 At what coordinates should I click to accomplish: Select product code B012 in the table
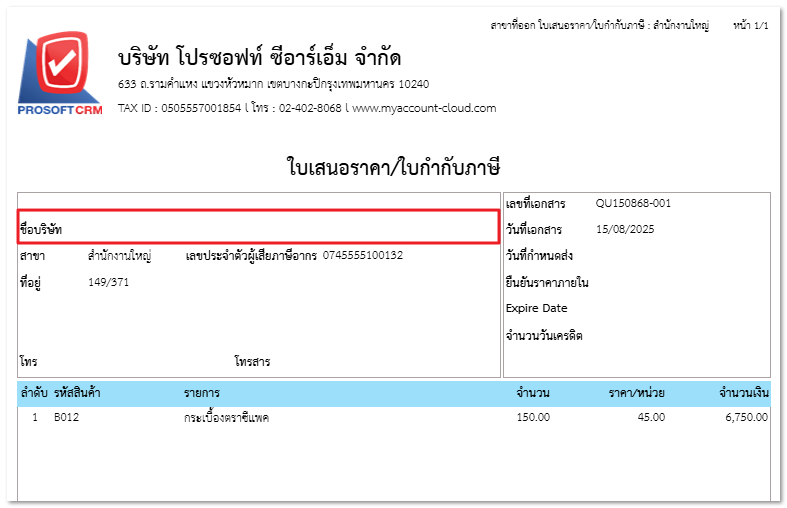[x=66, y=417]
